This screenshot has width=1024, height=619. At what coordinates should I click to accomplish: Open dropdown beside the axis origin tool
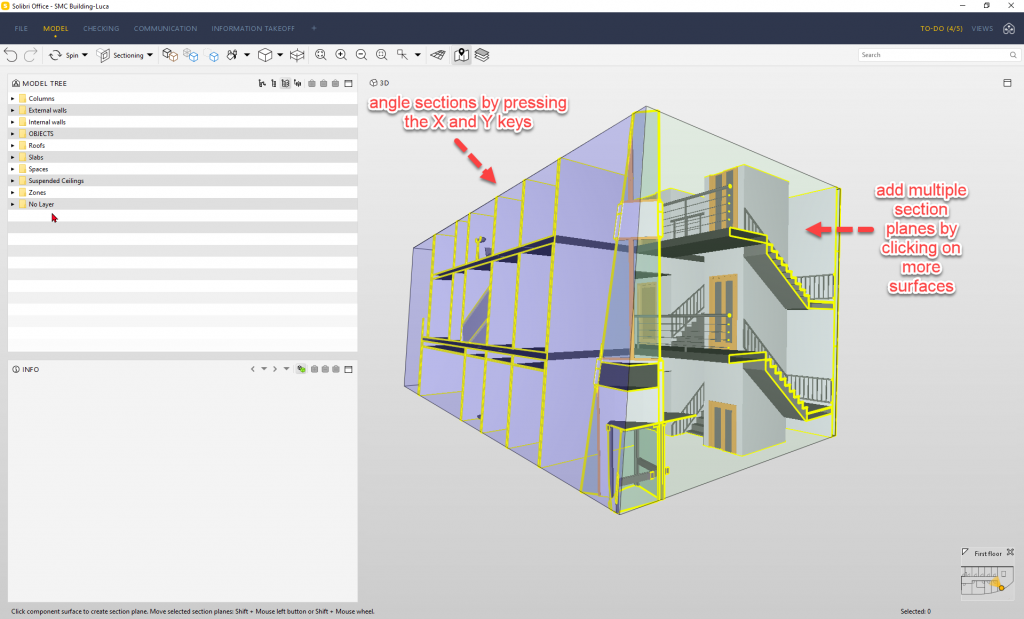click(x=418, y=55)
